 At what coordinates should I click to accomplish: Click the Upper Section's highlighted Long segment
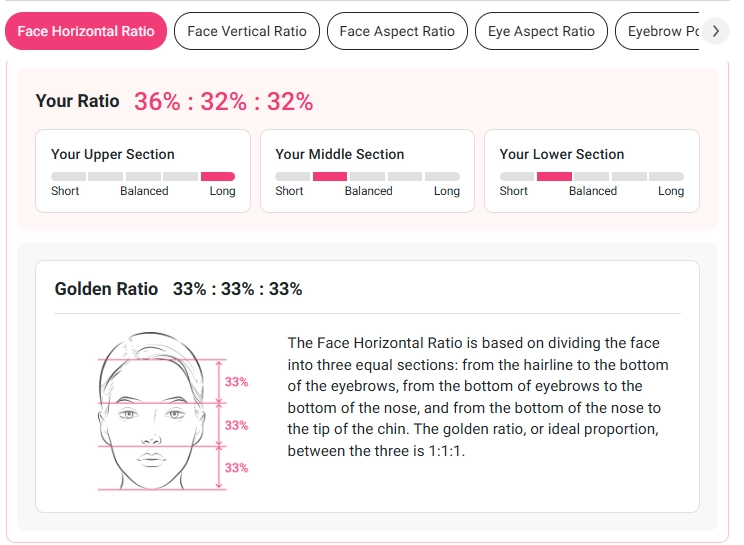pyautogui.click(x=218, y=176)
